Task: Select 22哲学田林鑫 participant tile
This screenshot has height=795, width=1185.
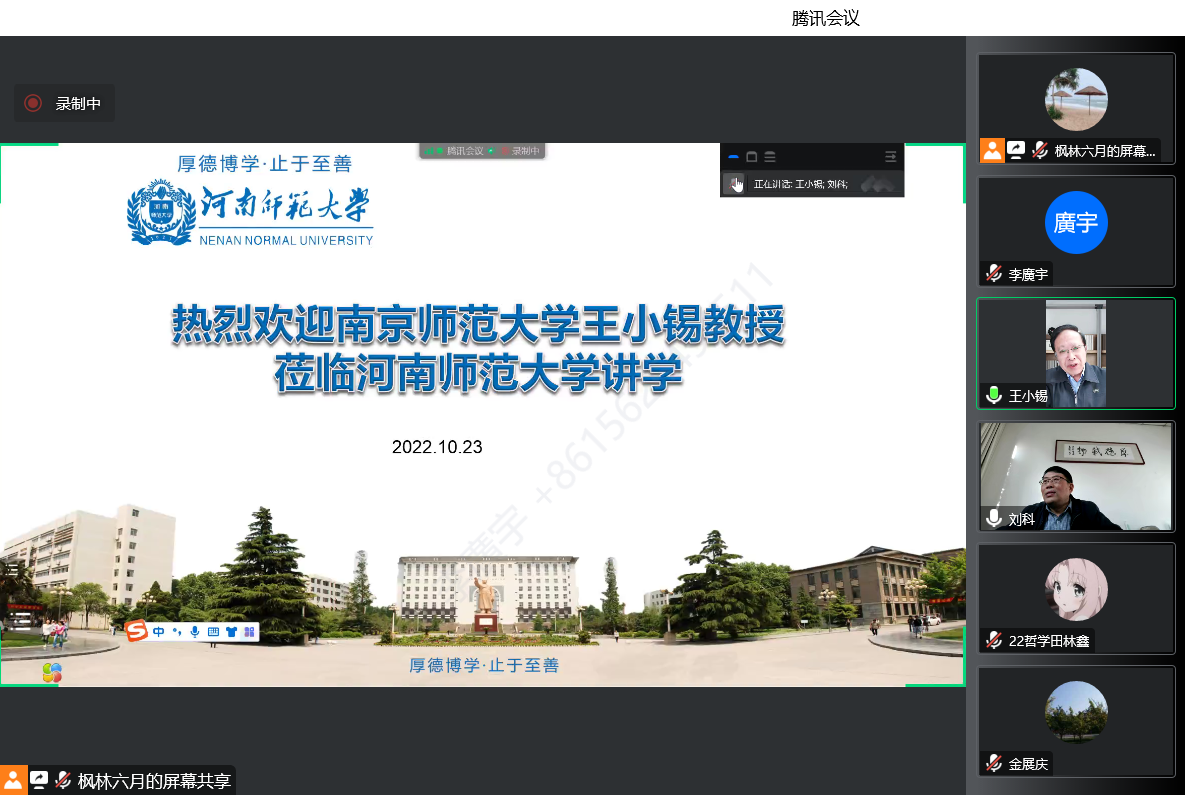Action: pyautogui.click(x=1075, y=598)
